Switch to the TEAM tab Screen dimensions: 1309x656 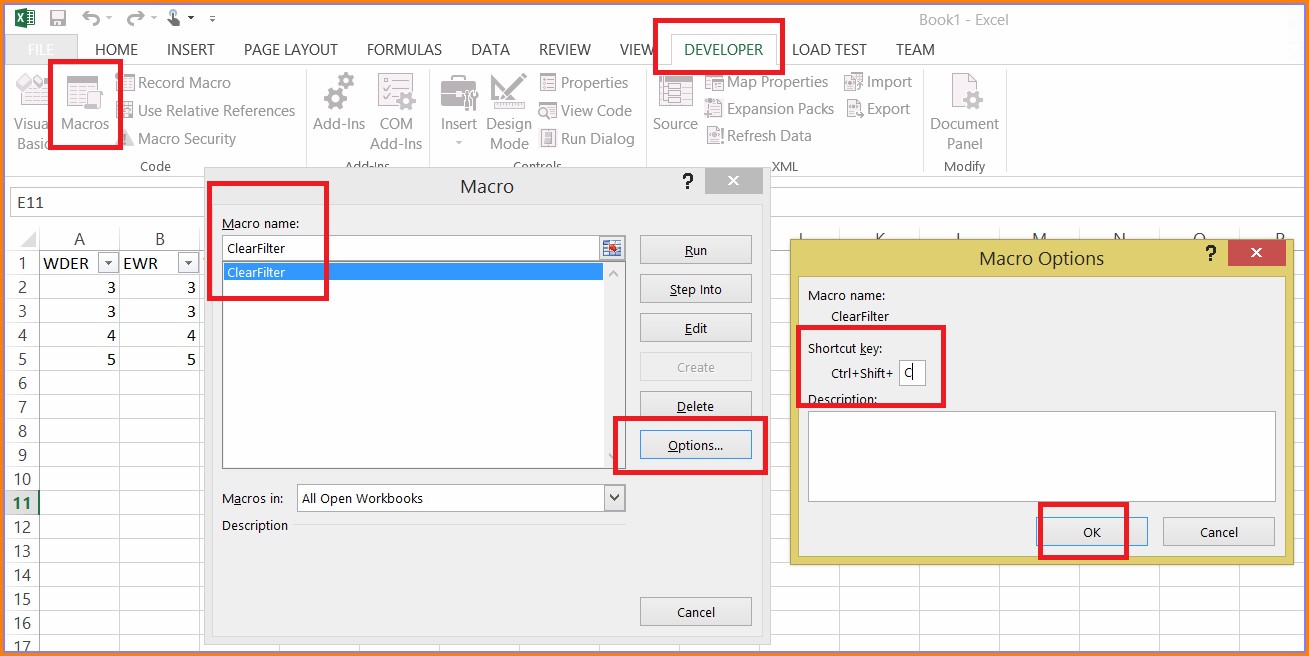[915, 49]
